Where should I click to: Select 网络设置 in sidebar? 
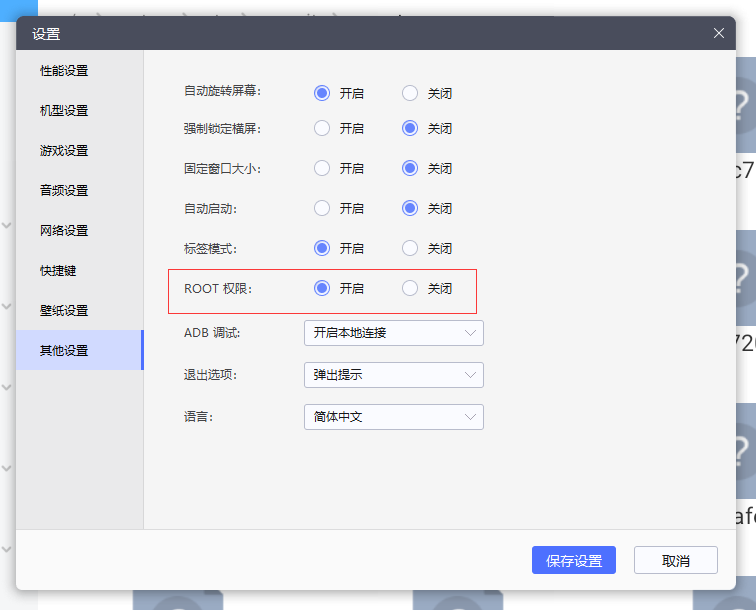coord(80,230)
